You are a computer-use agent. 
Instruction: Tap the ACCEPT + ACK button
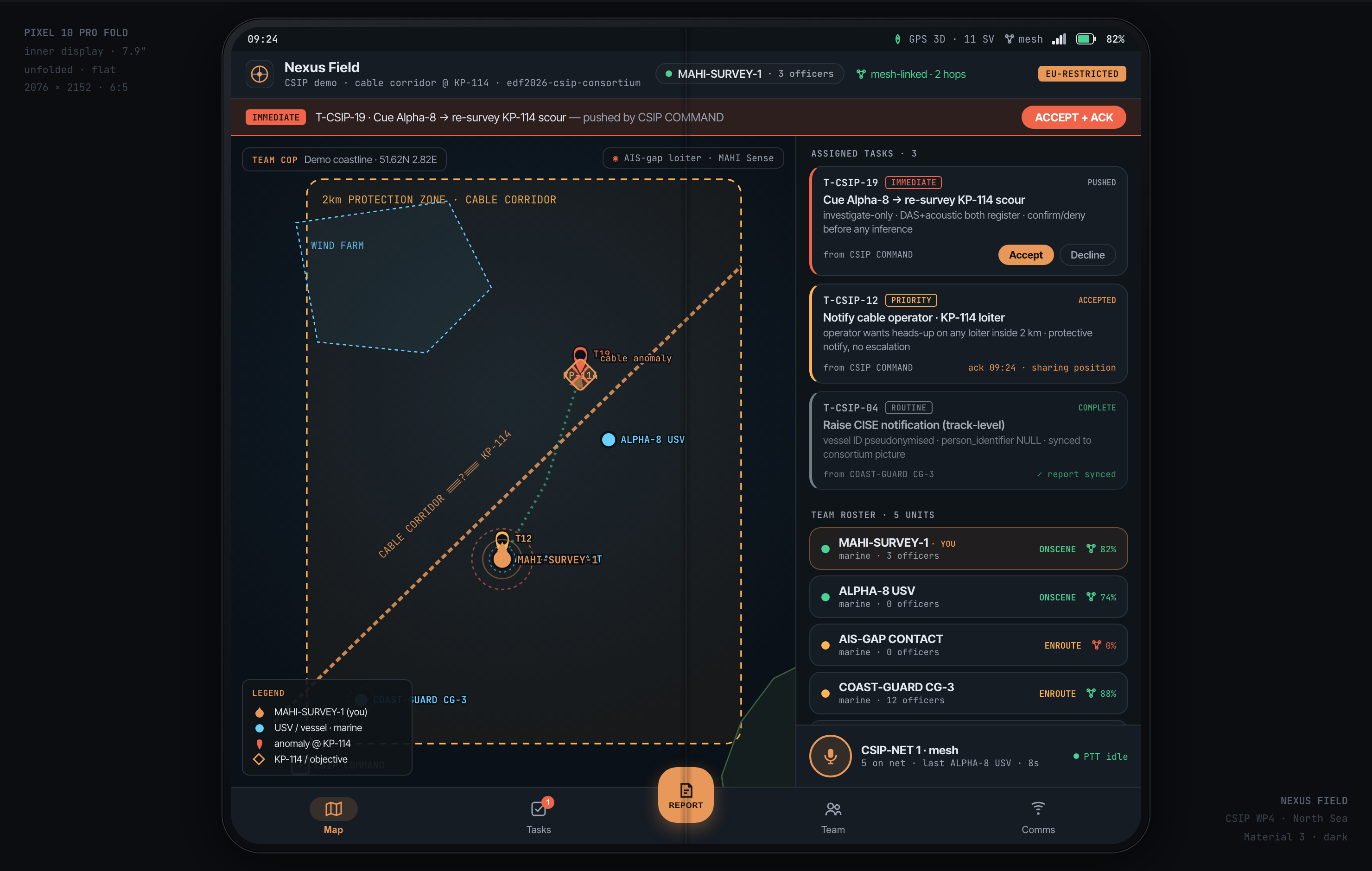[x=1073, y=117]
